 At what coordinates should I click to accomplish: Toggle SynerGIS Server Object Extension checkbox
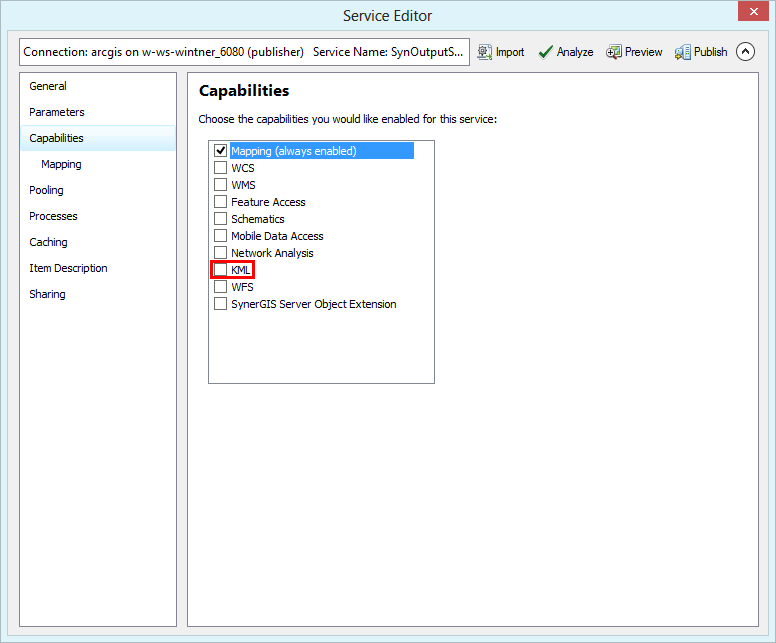[221, 304]
